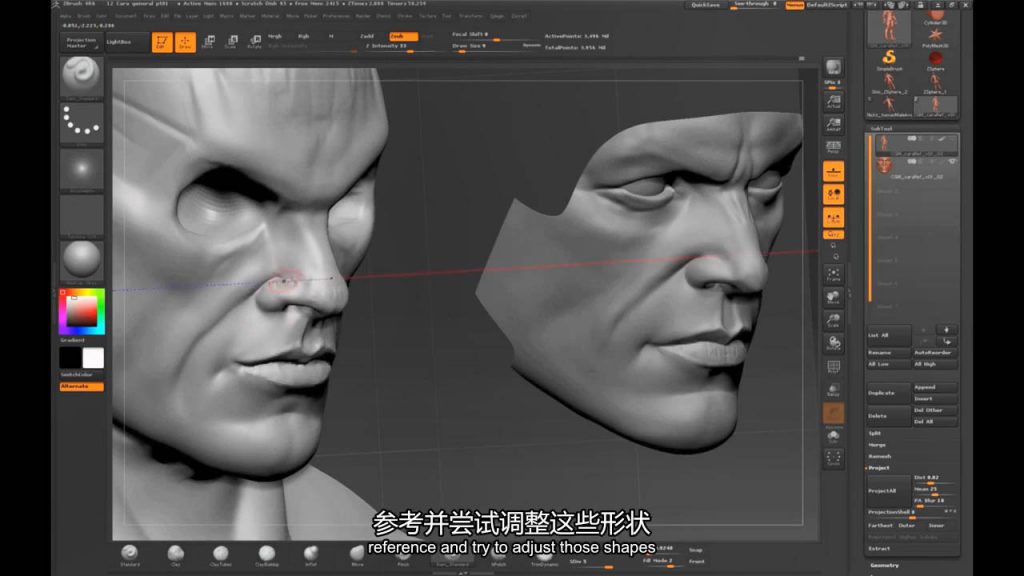Open the Alpha menu
The image size is (1024, 576).
coord(65,16)
